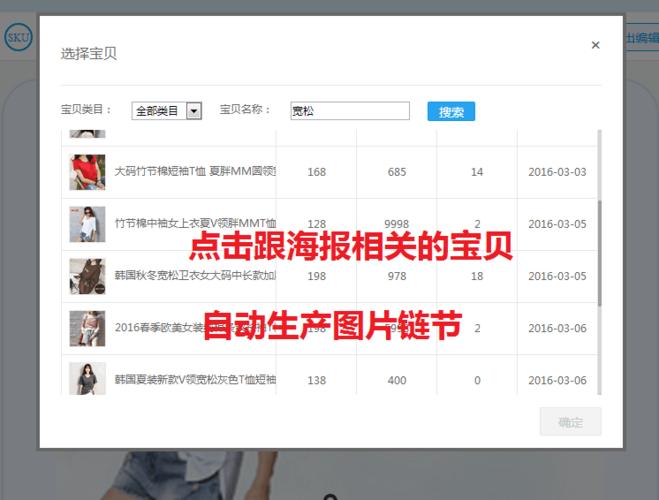This screenshot has height=500, width=659.
Task: Click the product list vertical scrollbar
Action: (x=599, y=253)
